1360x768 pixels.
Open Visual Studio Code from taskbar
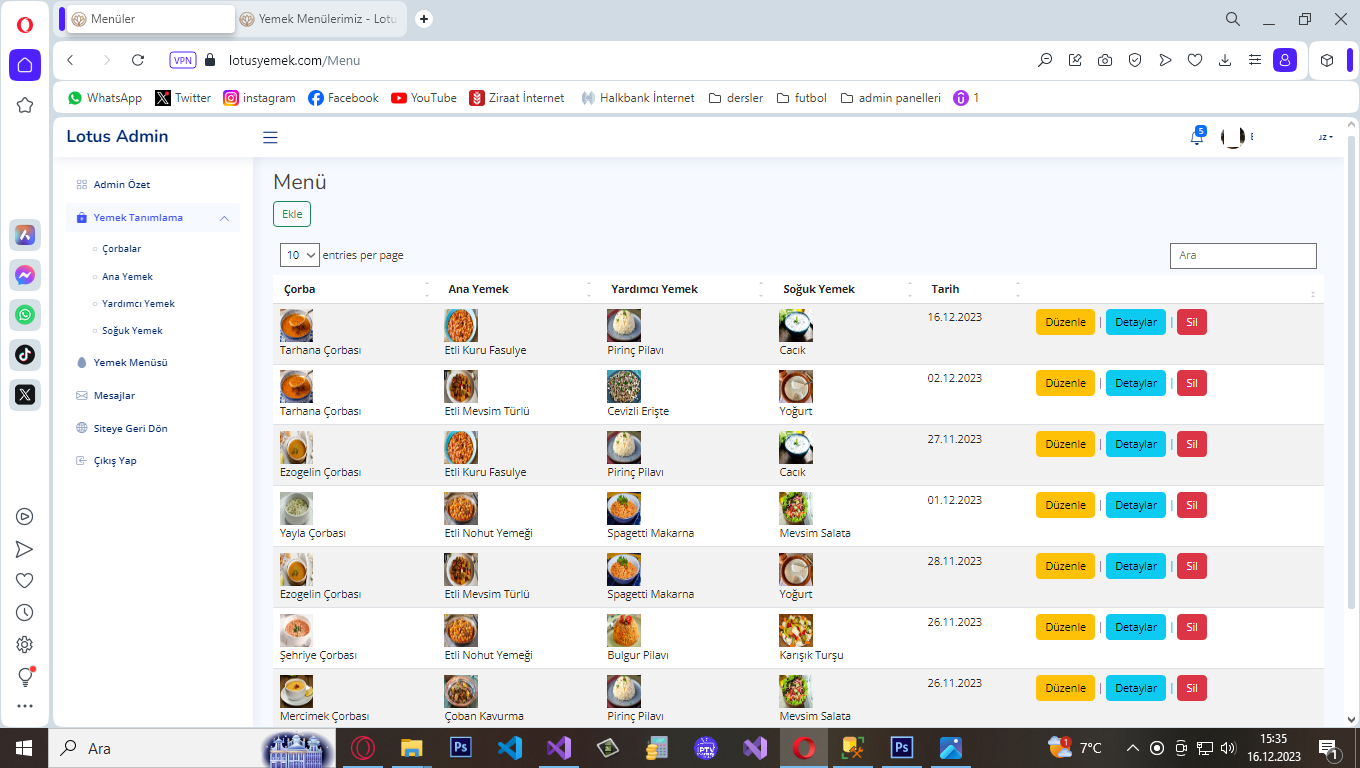tap(510, 748)
